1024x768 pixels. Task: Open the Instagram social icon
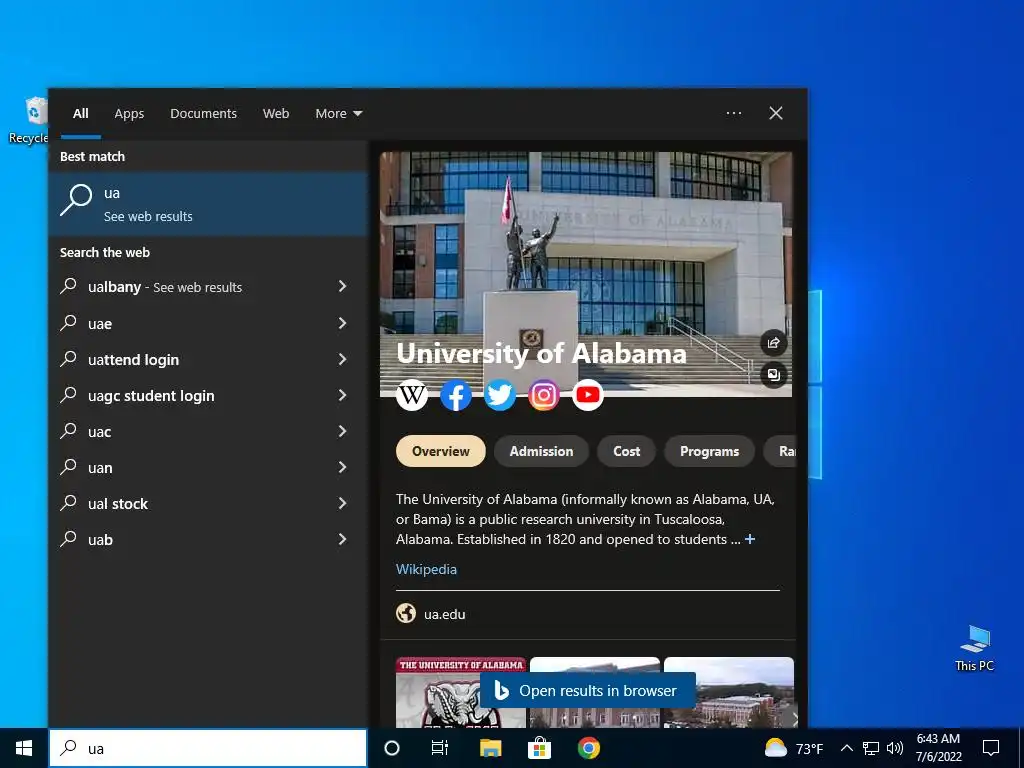544,395
